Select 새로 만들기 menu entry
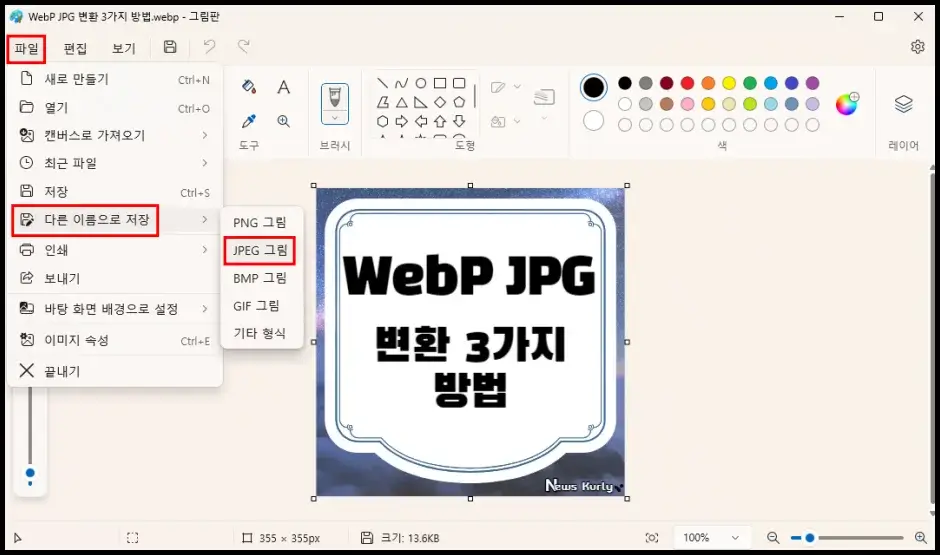Viewport: 940px width, 555px height. [x=115, y=79]
